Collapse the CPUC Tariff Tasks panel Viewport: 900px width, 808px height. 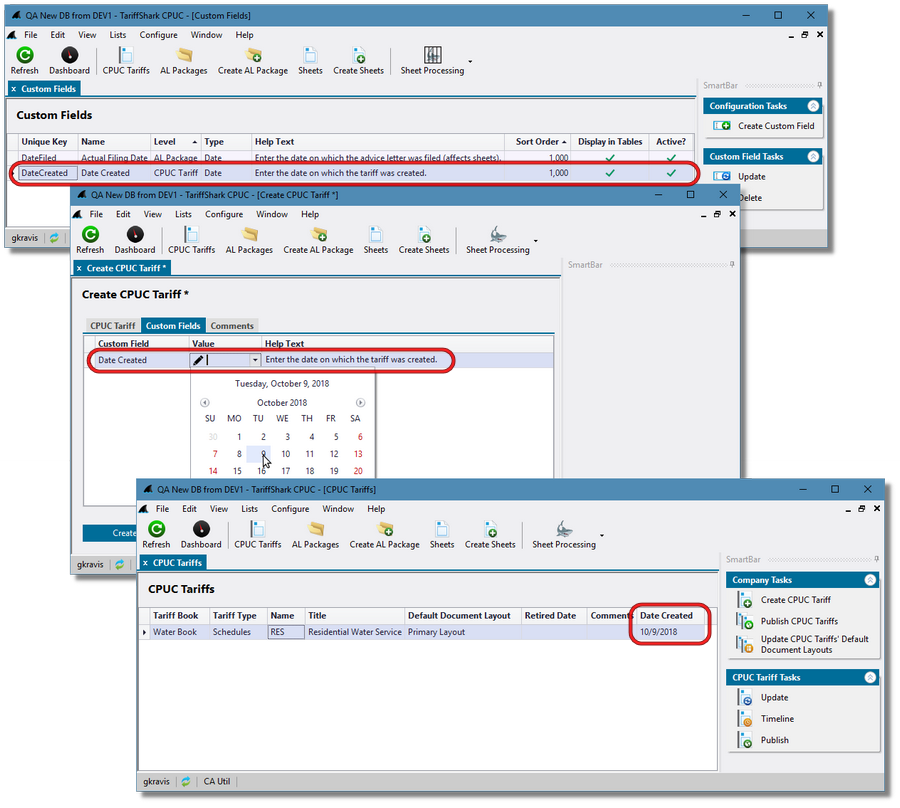(870, 677)
